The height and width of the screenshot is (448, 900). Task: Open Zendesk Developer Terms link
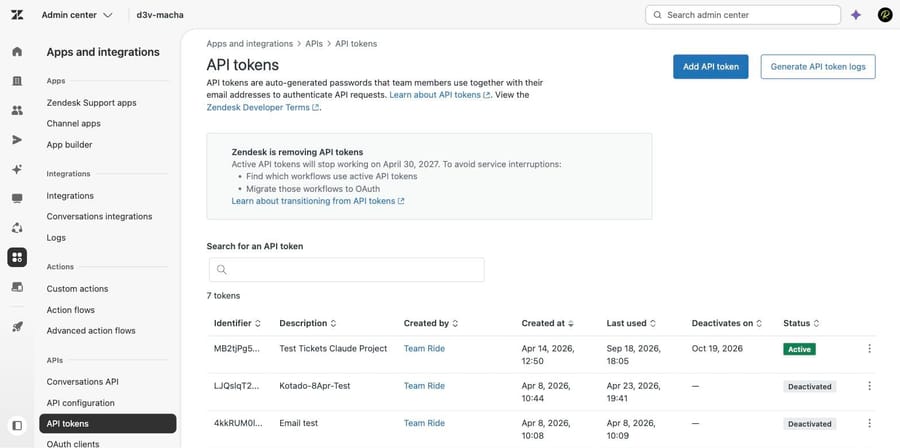(262, 107)
